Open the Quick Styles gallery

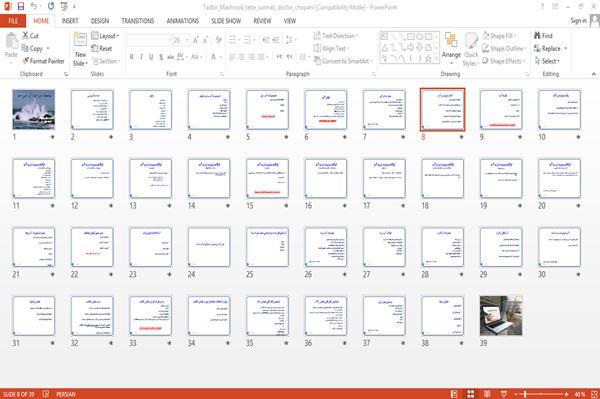[471, 49]
